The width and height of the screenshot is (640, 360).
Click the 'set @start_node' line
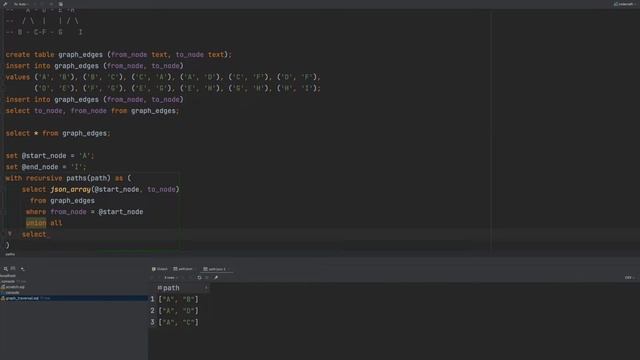click(x=50, y=156)
